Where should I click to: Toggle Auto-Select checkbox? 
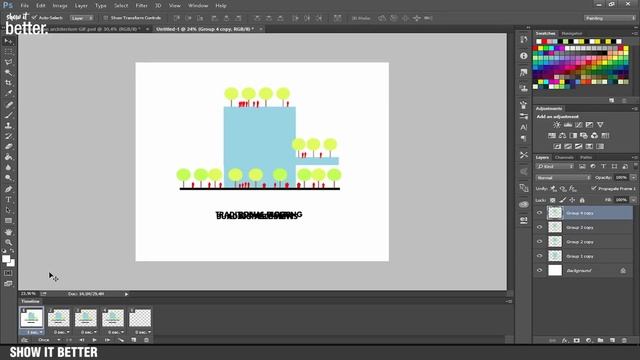pyautogui.click(x=34, y=18)
